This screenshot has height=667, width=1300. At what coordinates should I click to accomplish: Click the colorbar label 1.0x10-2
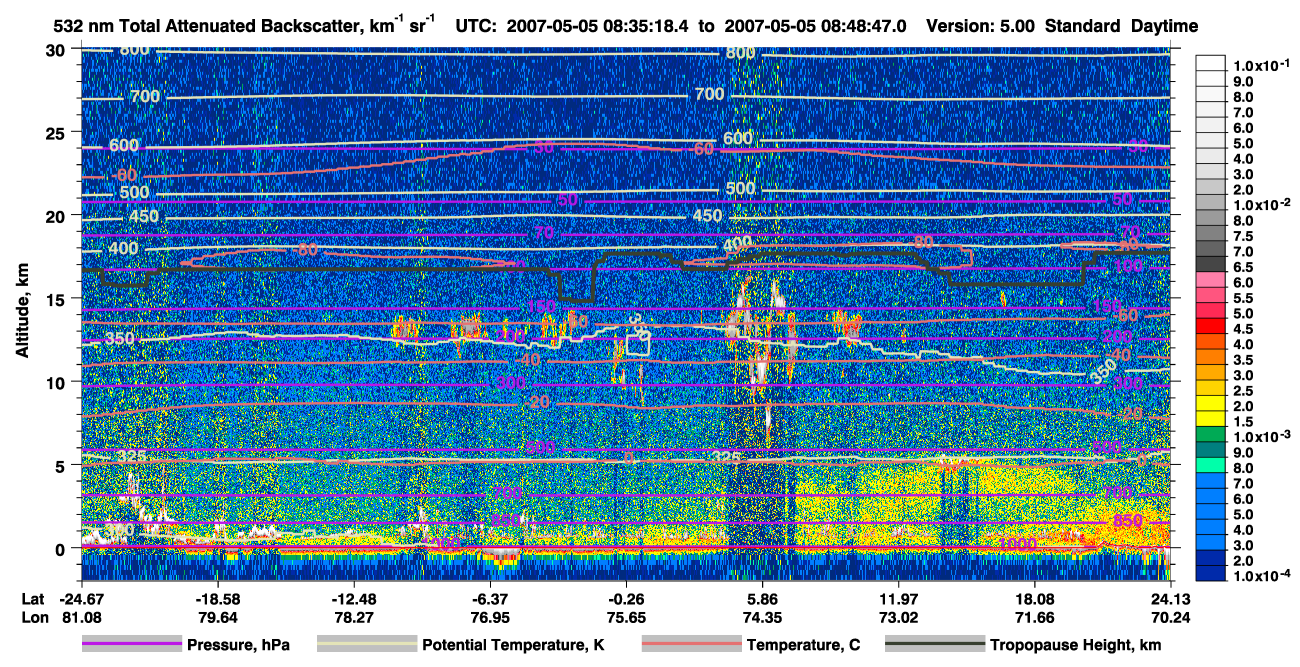click(x=1260, y=205)
